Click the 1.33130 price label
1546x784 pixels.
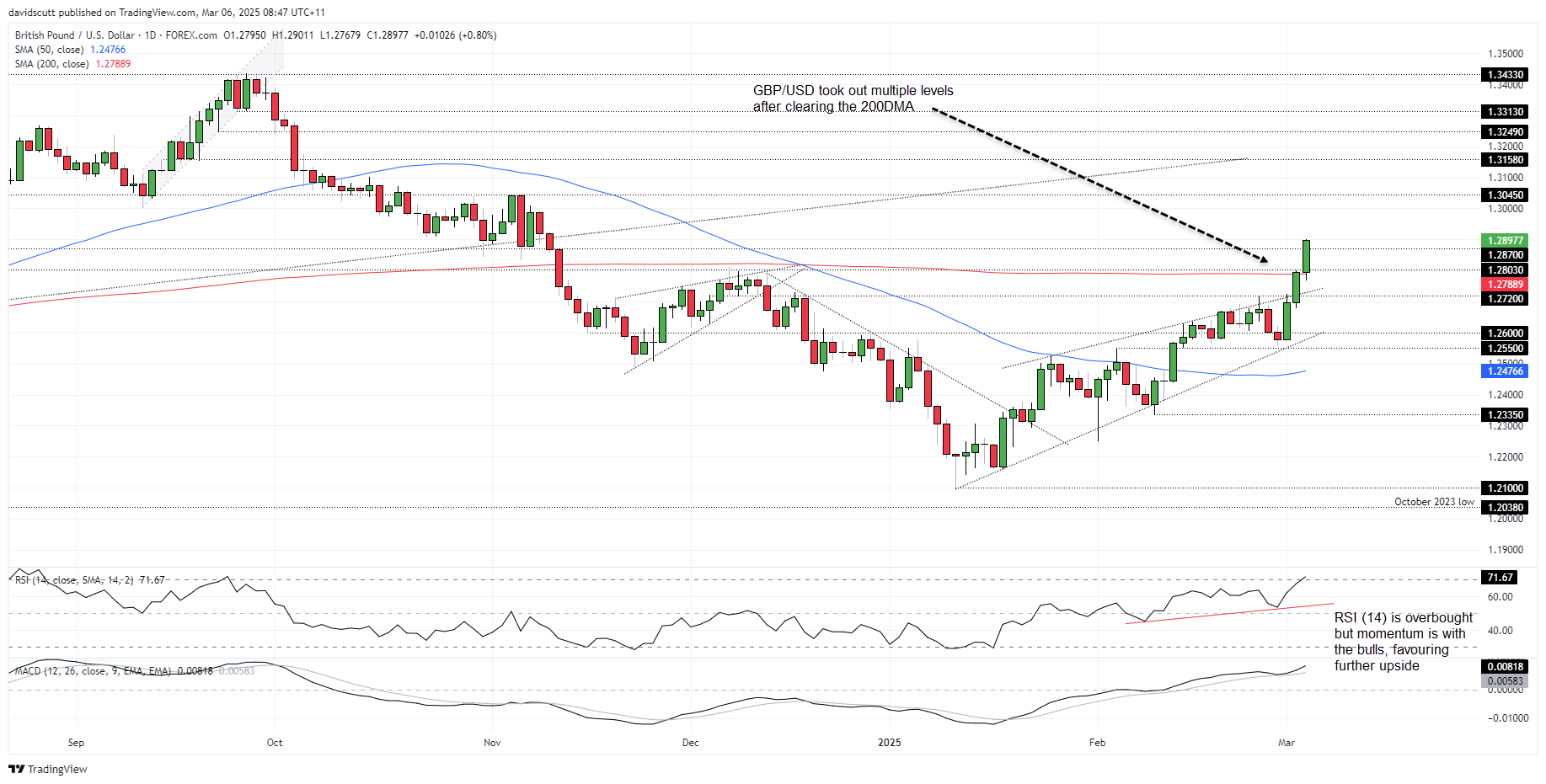pos(1506,112)
